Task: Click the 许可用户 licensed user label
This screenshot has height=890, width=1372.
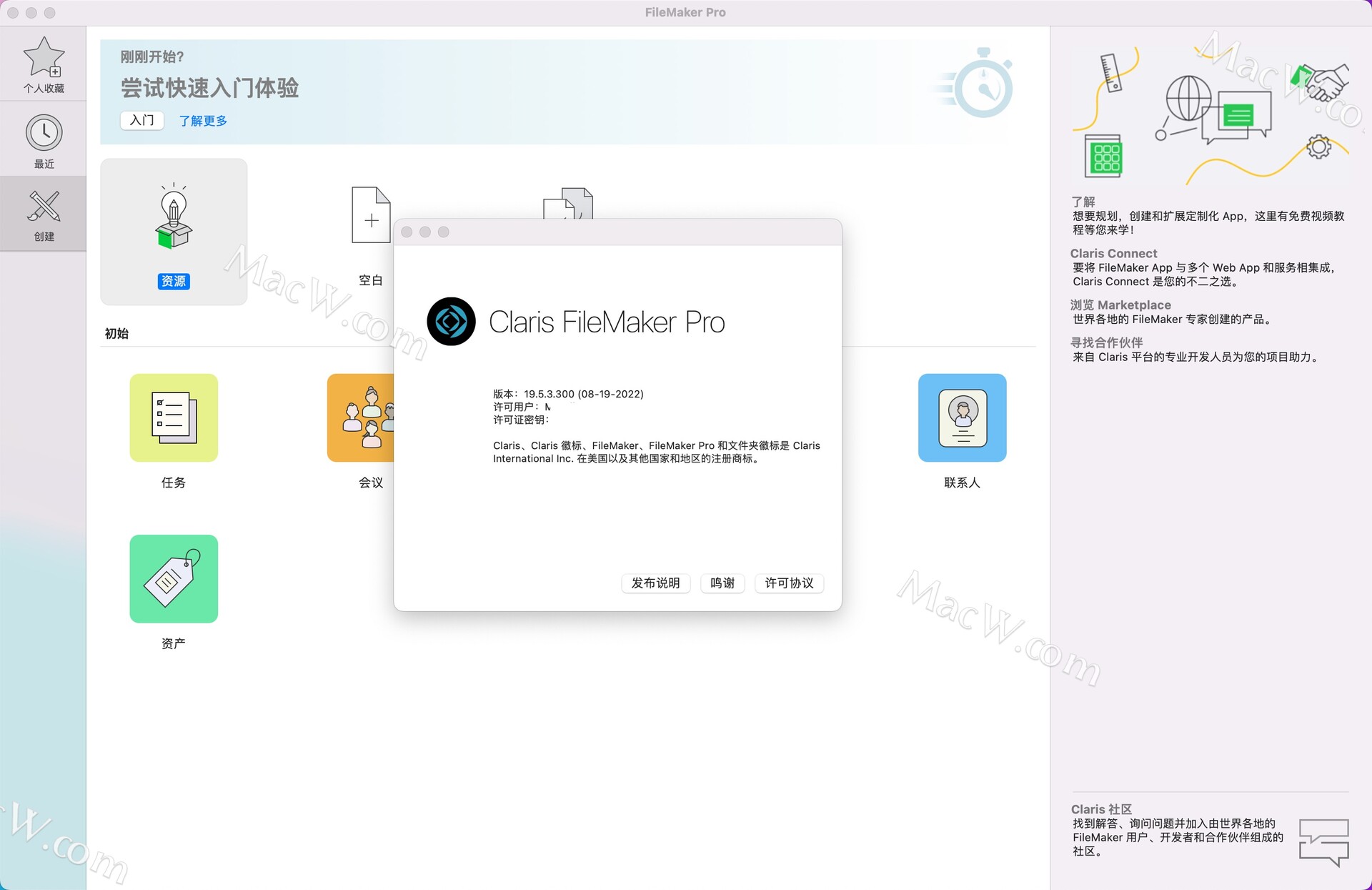Action: [x=516, y=407]
